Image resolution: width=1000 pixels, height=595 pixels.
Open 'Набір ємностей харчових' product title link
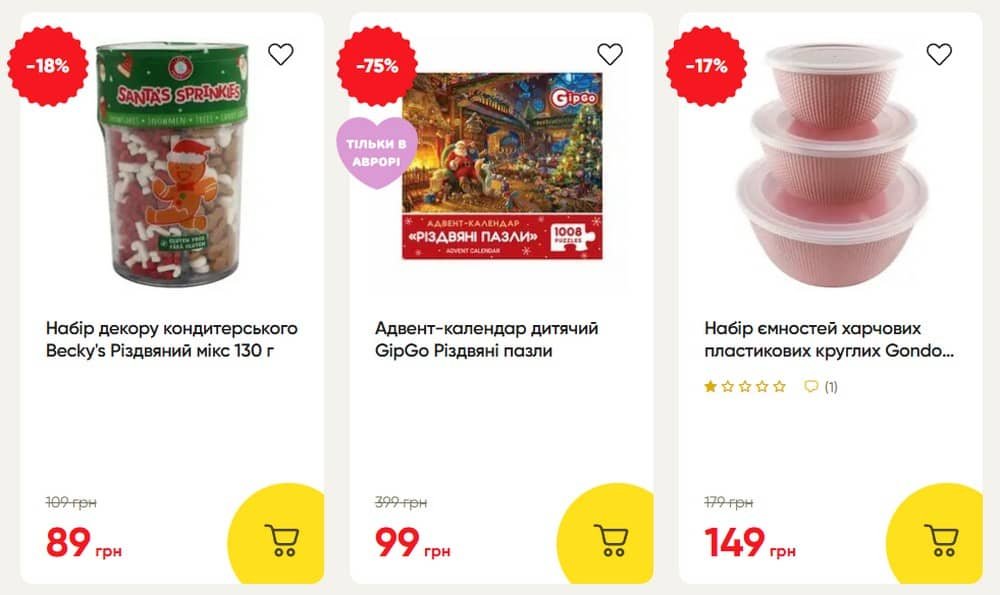click(x=829, y=339)
